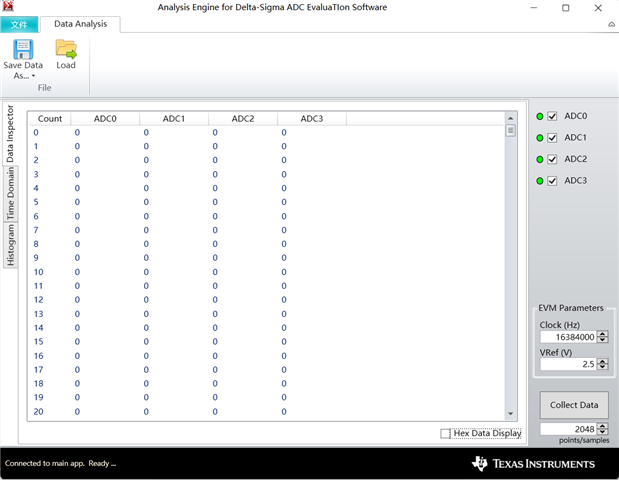Screen dimensions: 619x480
Task: Decrease VRef (V) with down arrow
Action: tap(602, 367)
